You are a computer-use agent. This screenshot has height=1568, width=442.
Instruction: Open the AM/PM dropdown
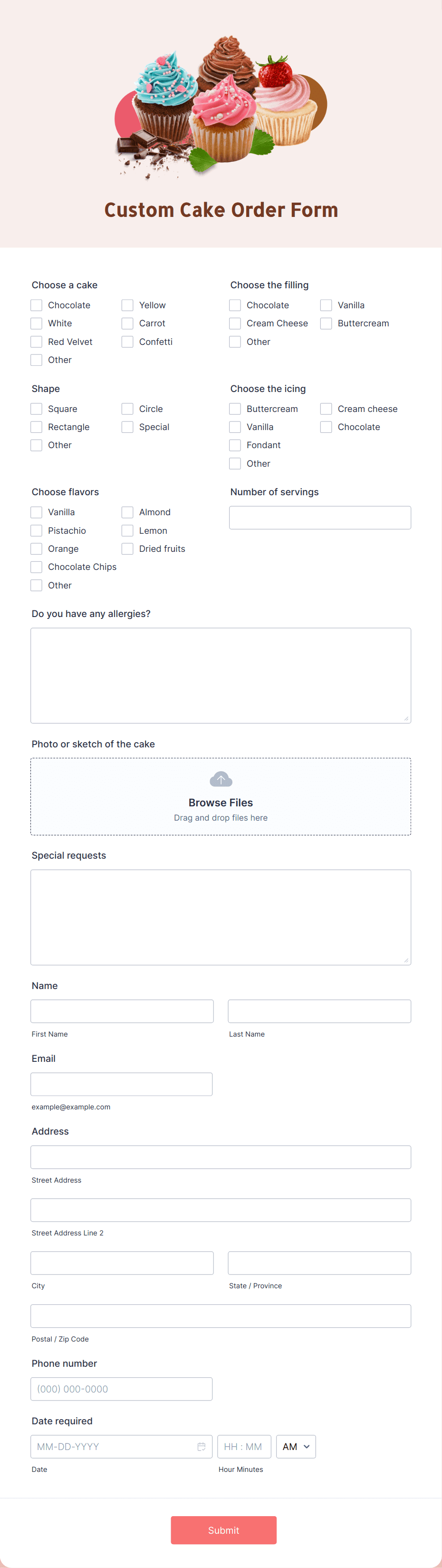pyautogui.click(x=296, y=1447)
